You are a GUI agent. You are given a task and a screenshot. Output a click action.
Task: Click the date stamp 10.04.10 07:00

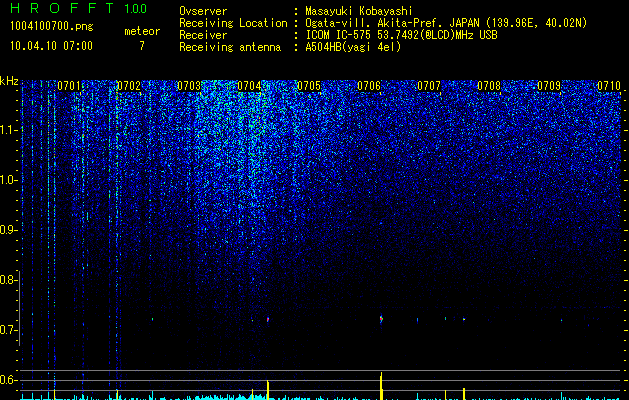coord(51,46)
